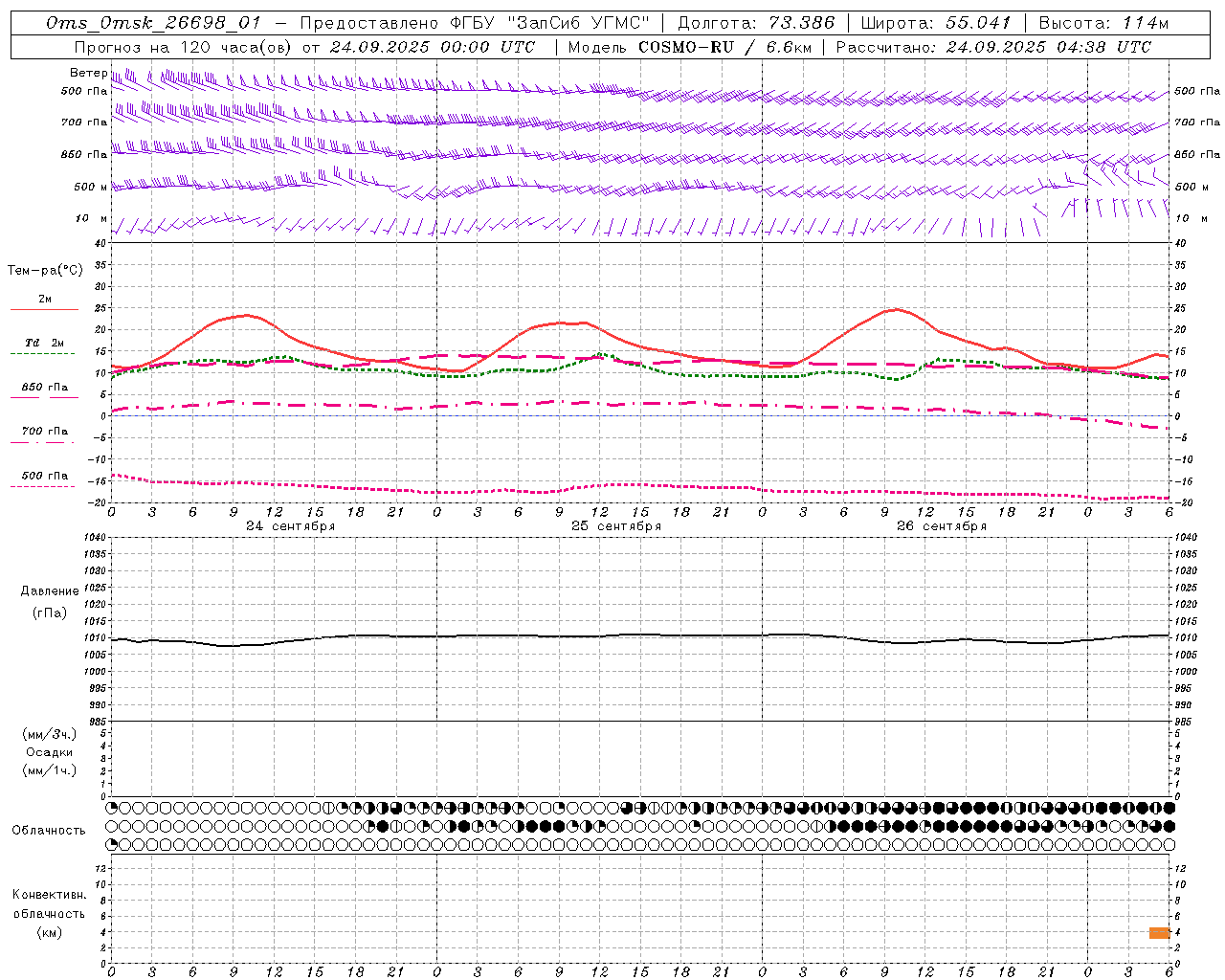The image size is (1225, 980).
Task: Click the solid red 2м legend line sample
Action: pyautogui.click(x=44, y=309)
